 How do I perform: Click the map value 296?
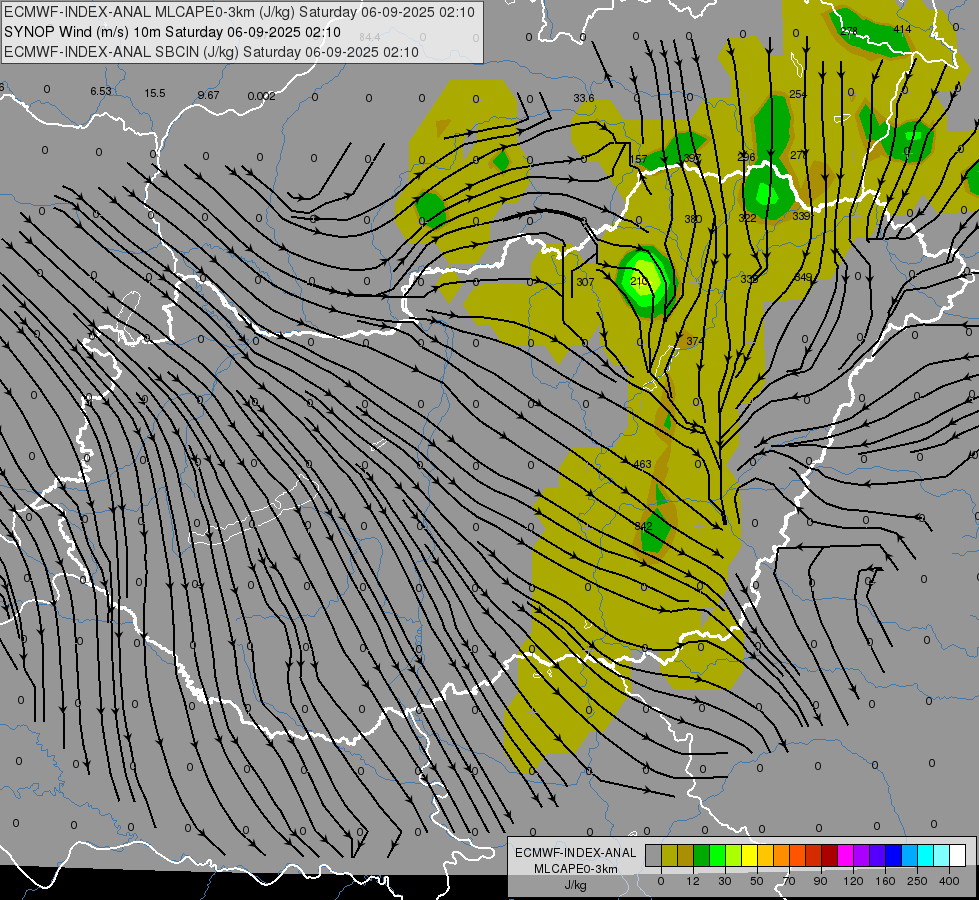(x=746, y=157)
